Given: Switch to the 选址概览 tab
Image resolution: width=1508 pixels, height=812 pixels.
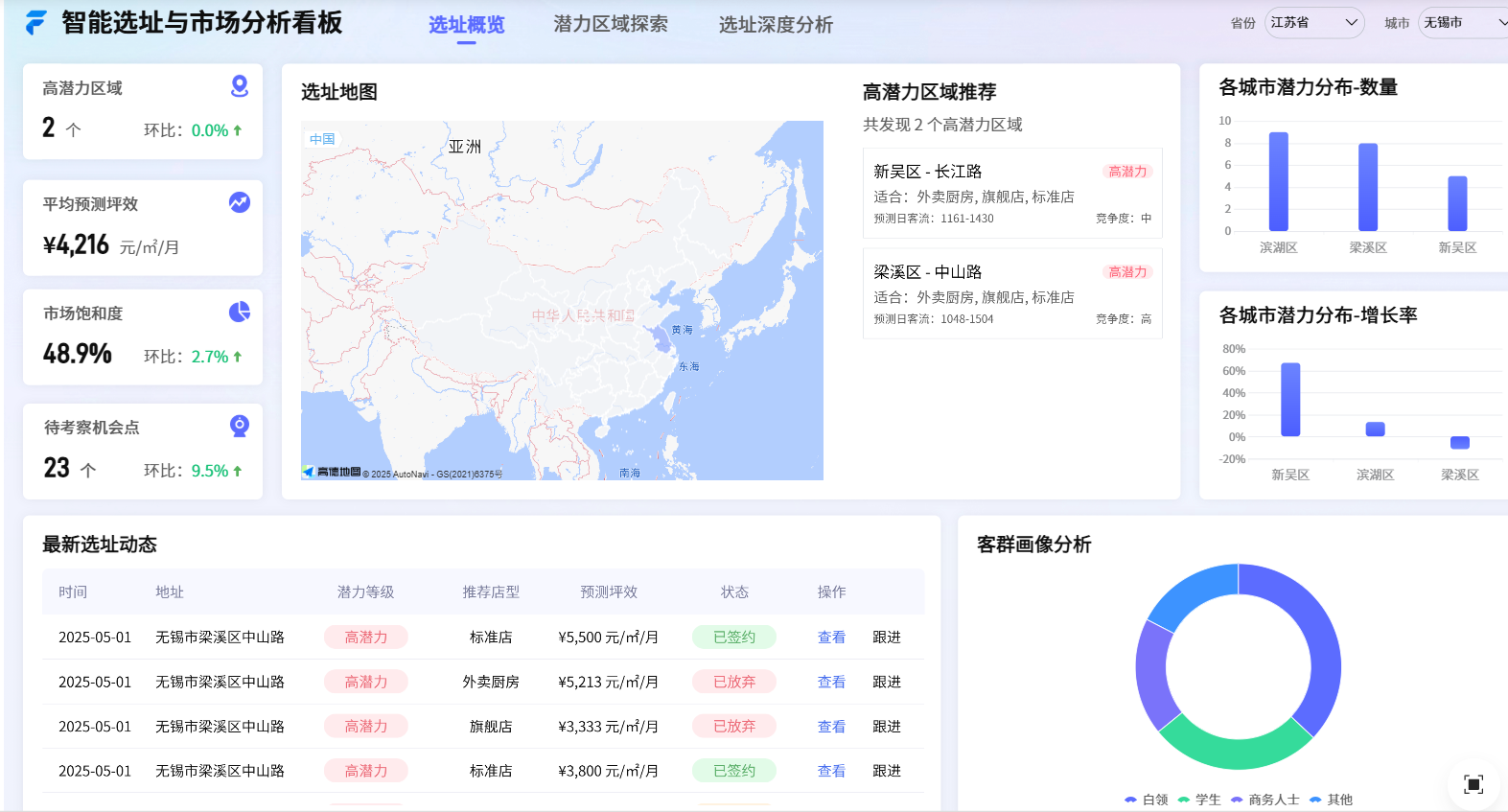Looking at the screenshot, I should (466, 25).
